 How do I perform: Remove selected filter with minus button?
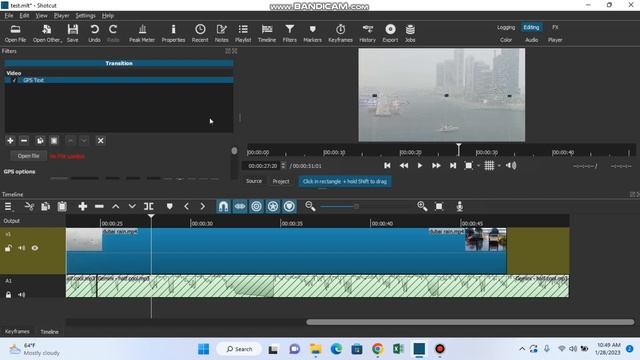pyautogui.click(x=24, y=140)
